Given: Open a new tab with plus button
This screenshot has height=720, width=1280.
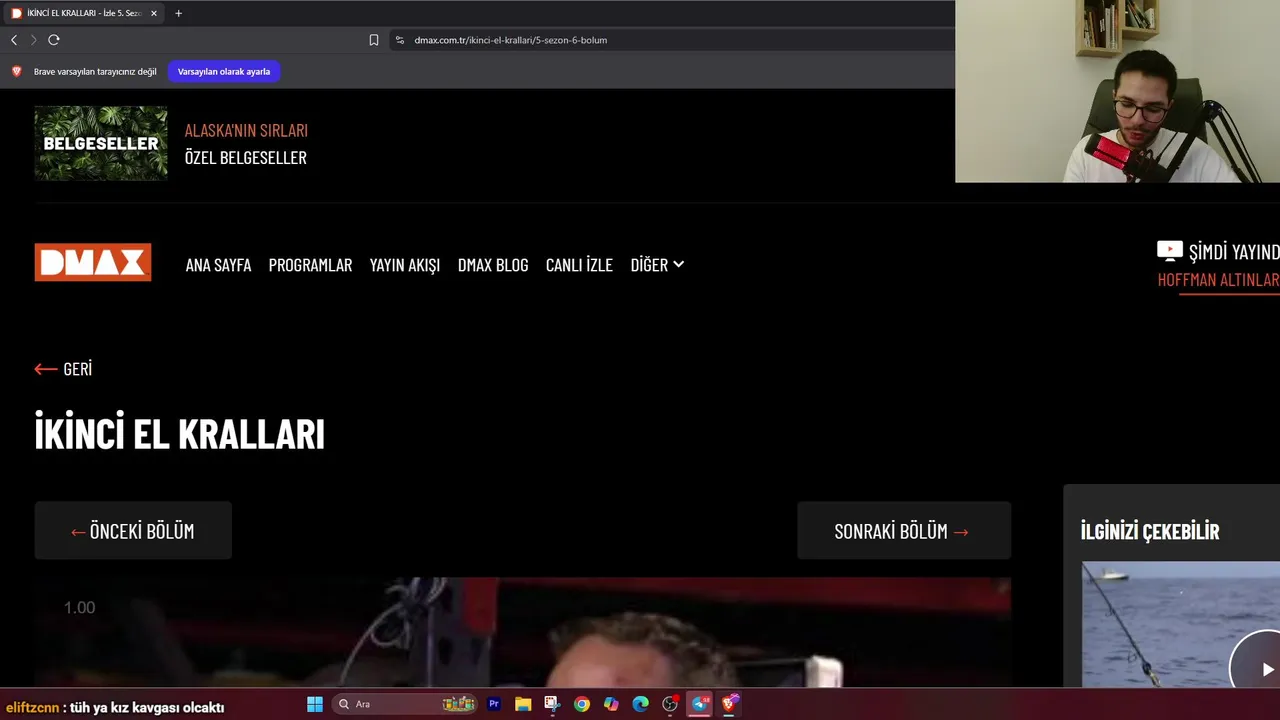Looking at the screenshot, I should [x=178, y=13].
